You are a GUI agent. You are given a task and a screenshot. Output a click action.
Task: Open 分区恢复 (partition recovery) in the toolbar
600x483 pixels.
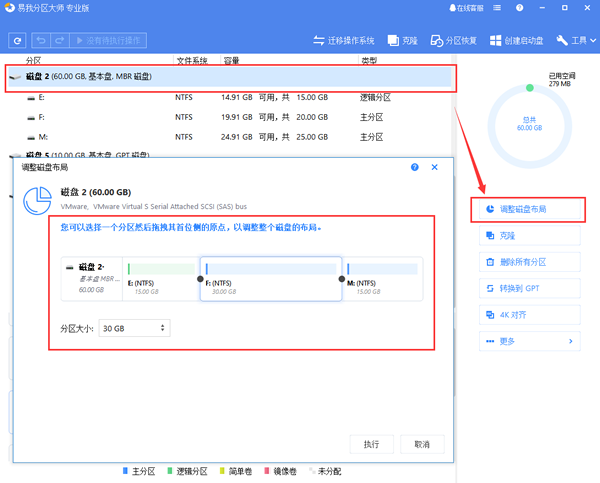tap(453, 41)
